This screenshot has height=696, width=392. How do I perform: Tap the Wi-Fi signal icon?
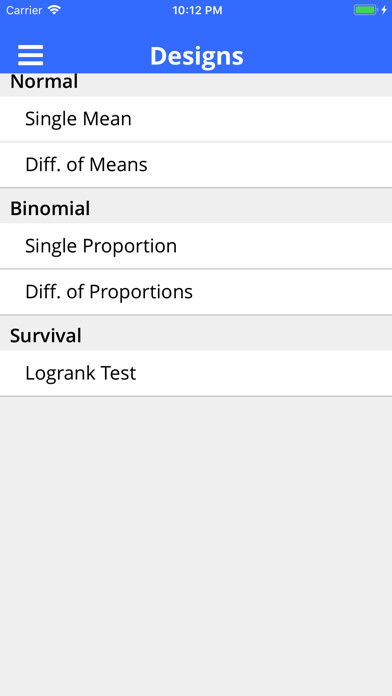pyautogui.click(x=54, y=10)
